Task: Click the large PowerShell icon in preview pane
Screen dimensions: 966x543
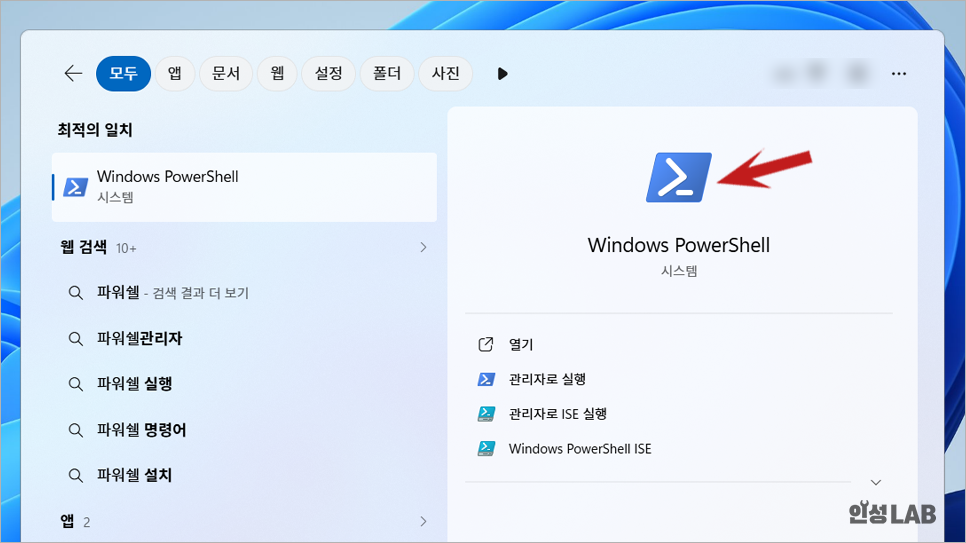Action: 678,178
